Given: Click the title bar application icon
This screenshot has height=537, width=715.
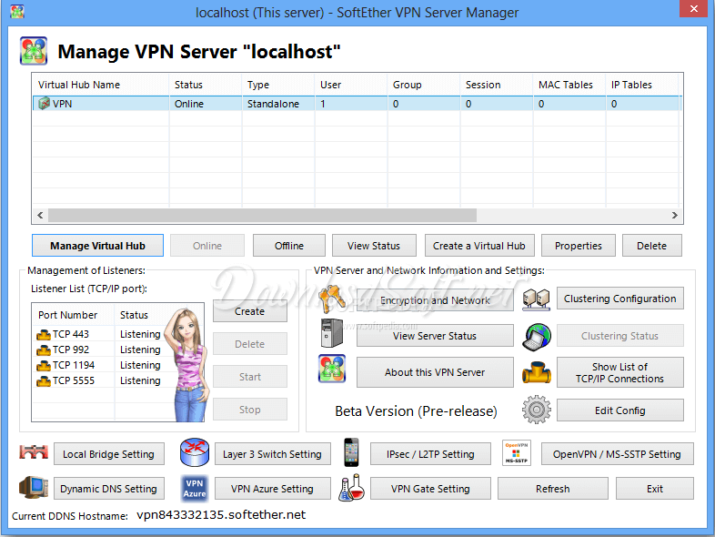Looking at the screenshot, I should pyautogui.click(x=17, y=11).
